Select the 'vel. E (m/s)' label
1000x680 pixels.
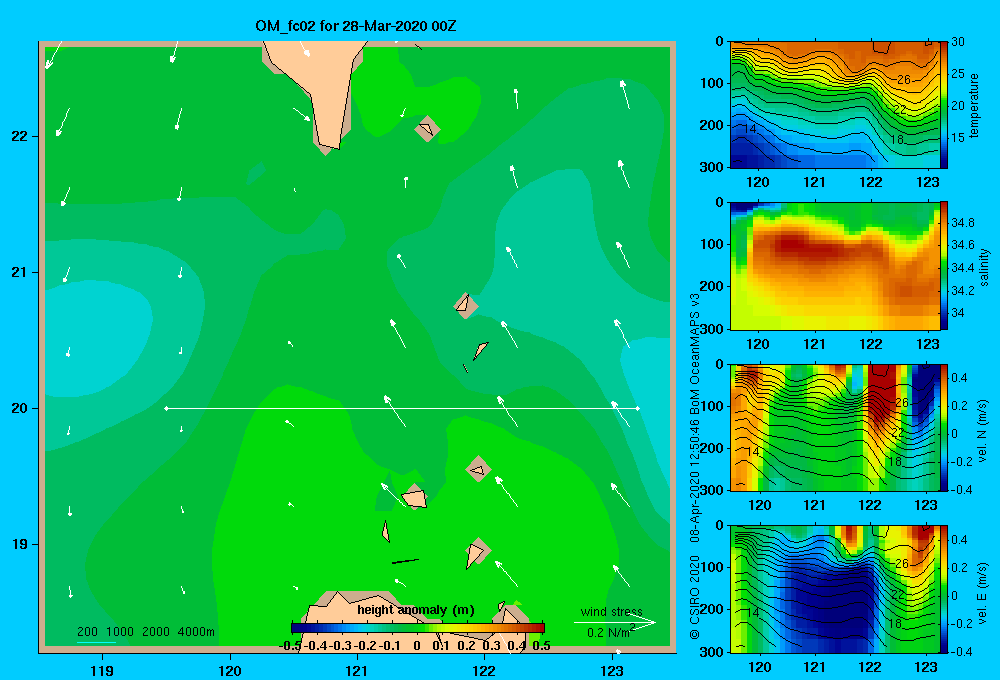click(983, 593)
